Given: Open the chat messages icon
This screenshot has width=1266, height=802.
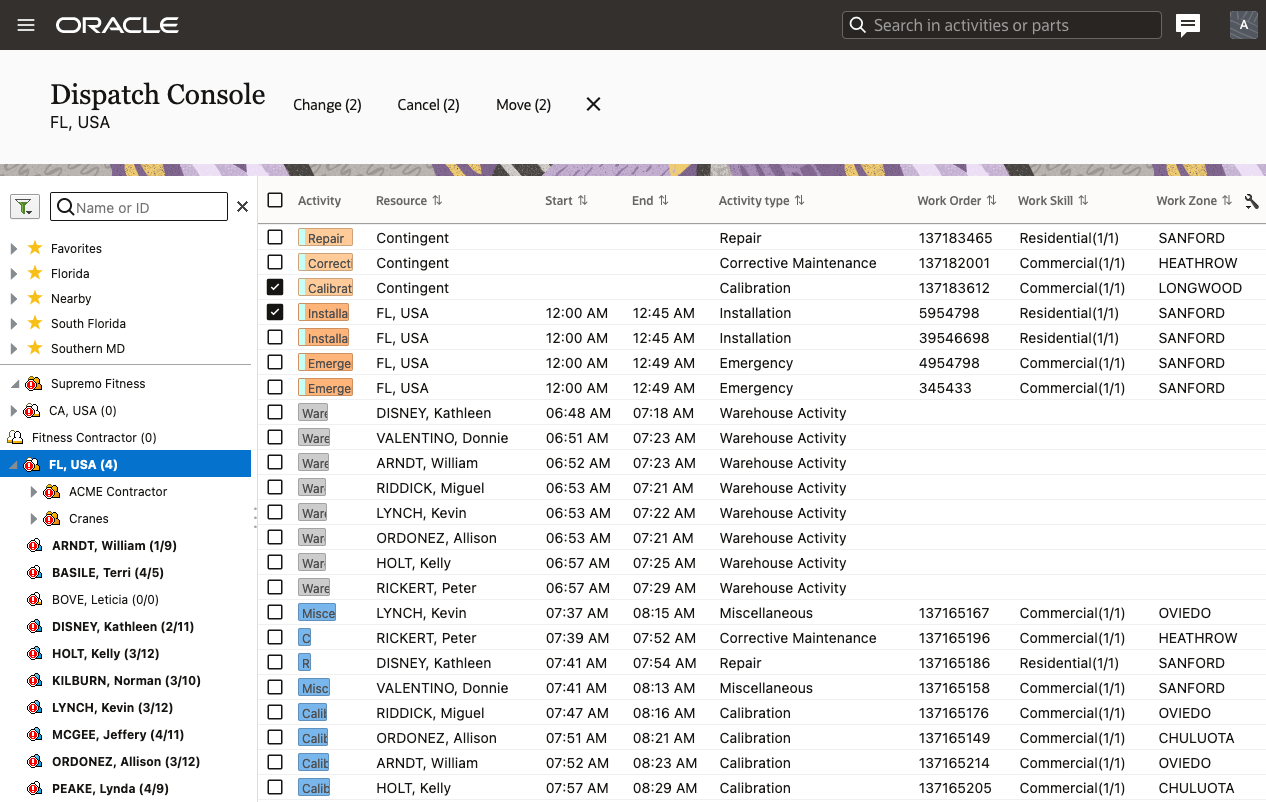Looking at the screenshot, I should click(x=1188, y=25).
